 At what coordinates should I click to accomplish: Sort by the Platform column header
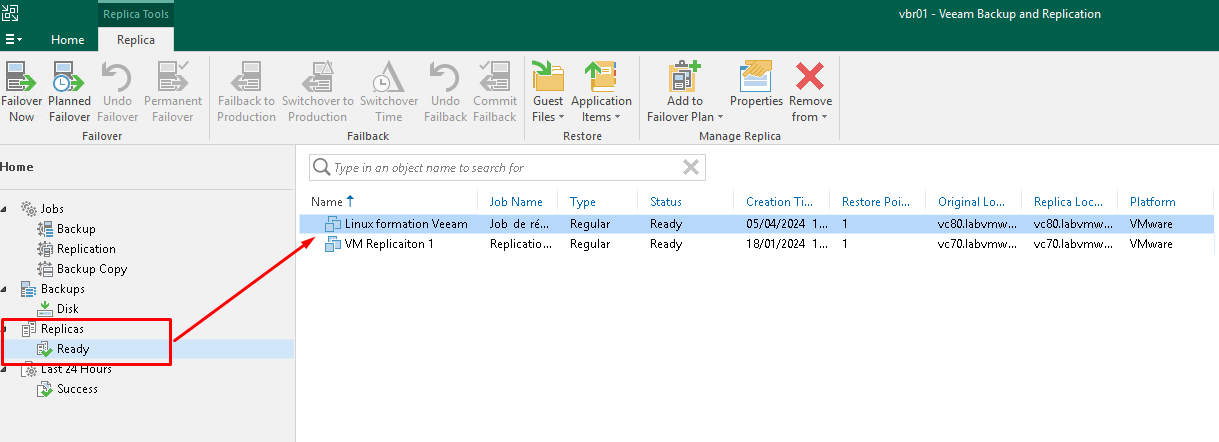1153,202
